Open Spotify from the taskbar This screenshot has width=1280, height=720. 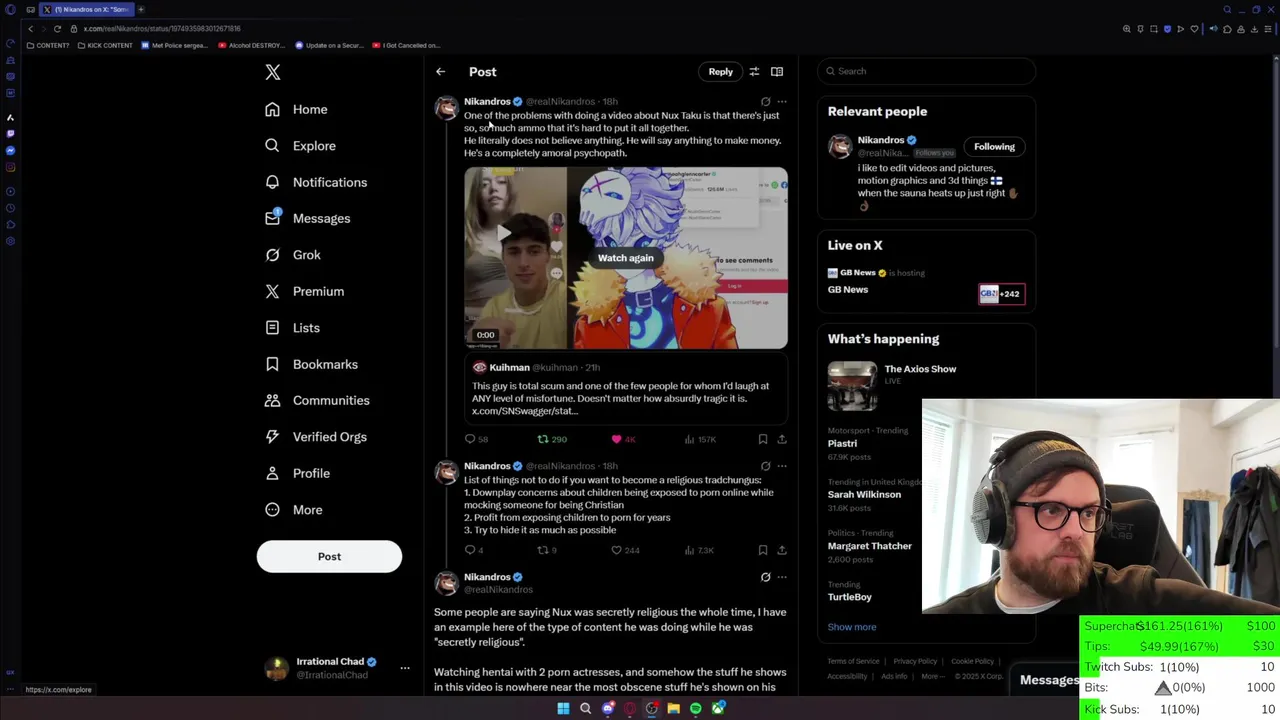pos(696,709)
